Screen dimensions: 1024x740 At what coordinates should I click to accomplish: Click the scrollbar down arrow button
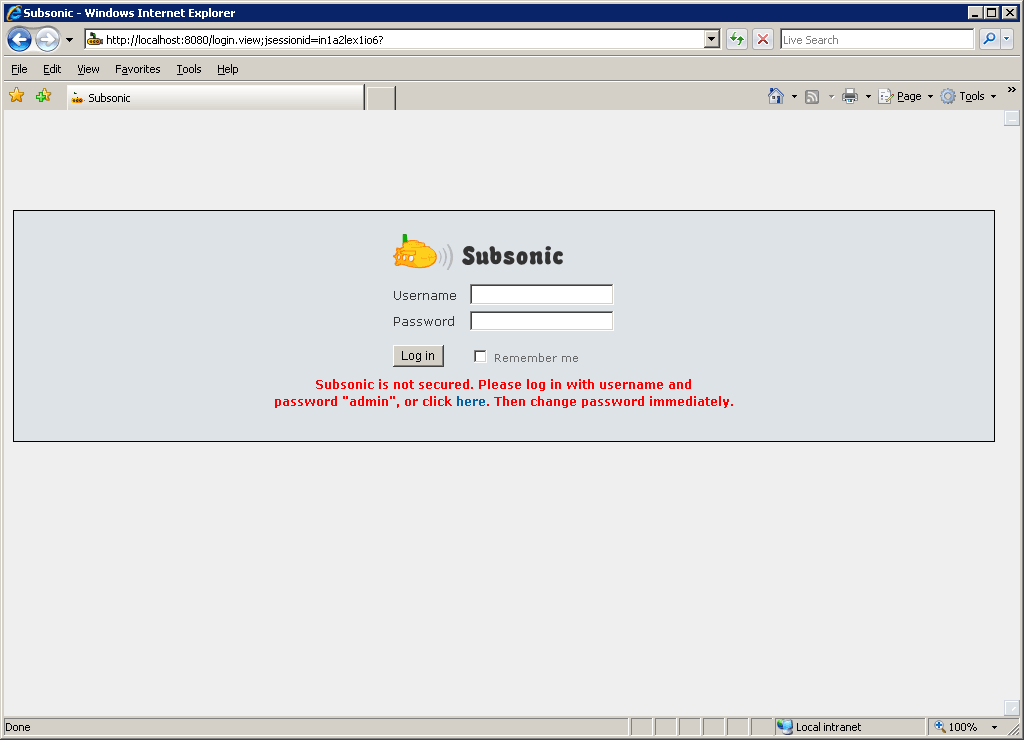1012,708
